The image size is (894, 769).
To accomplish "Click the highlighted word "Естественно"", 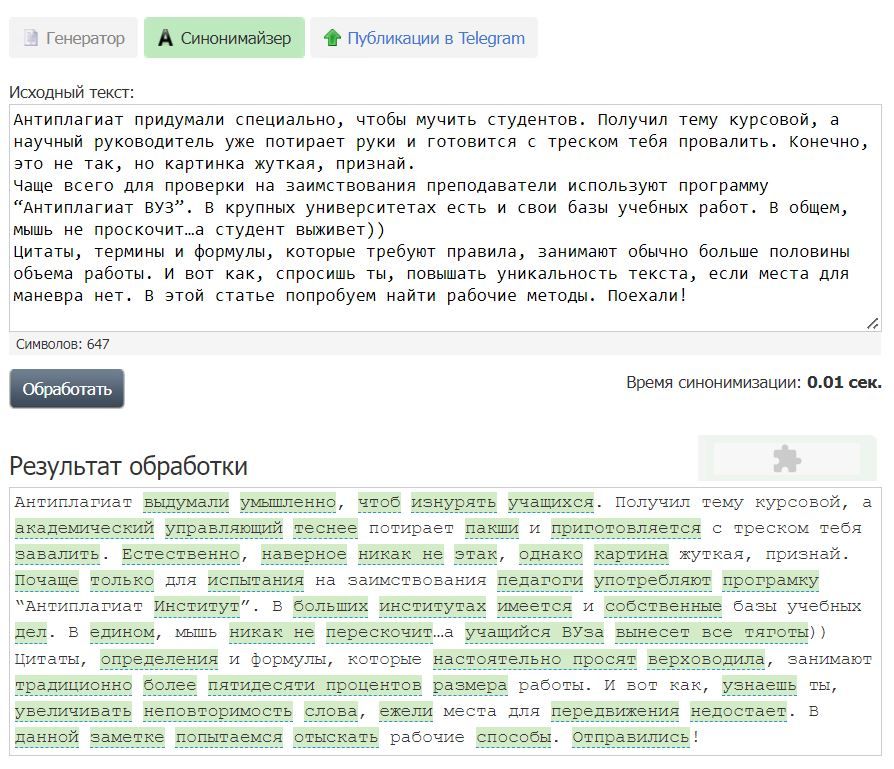I will click(191, 554).
